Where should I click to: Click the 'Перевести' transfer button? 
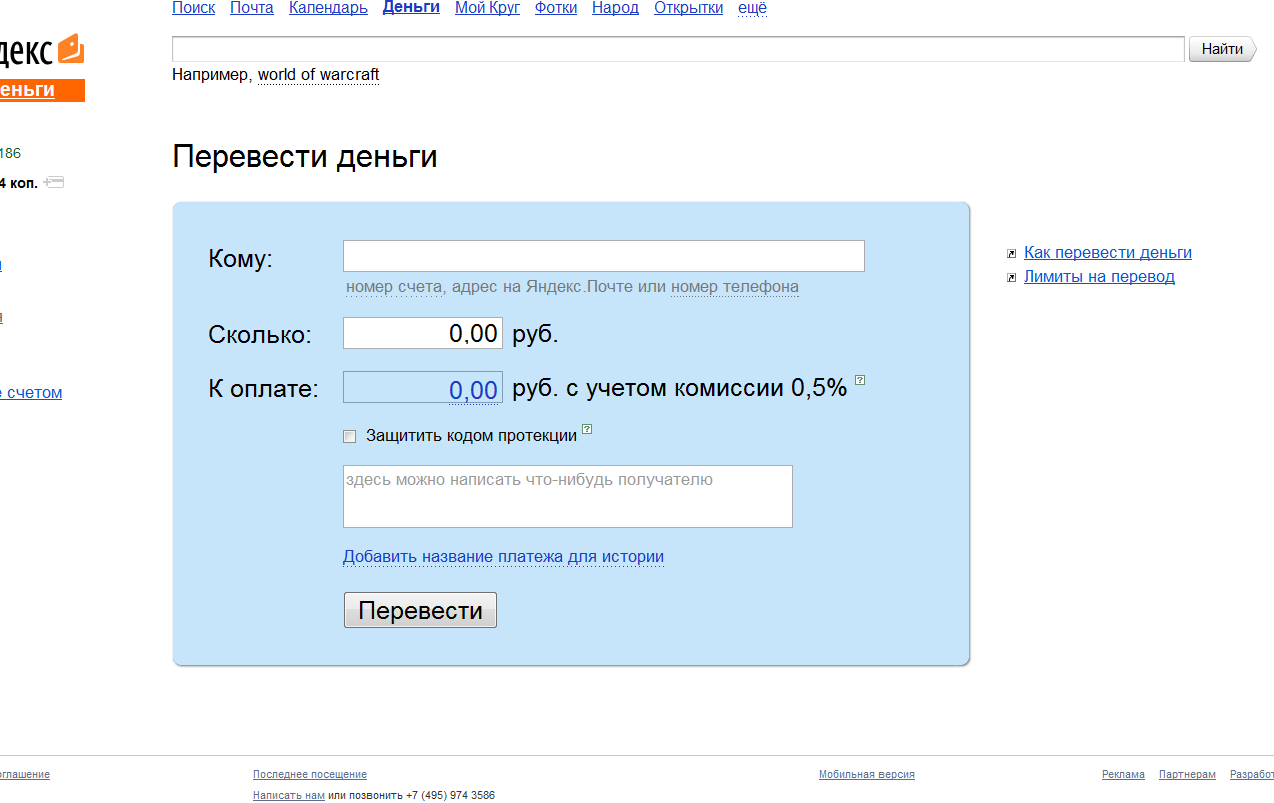[420, 610]
